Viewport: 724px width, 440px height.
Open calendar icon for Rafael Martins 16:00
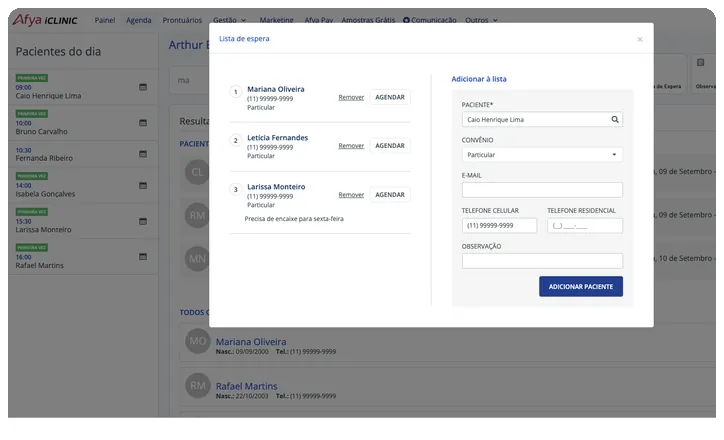143,257
